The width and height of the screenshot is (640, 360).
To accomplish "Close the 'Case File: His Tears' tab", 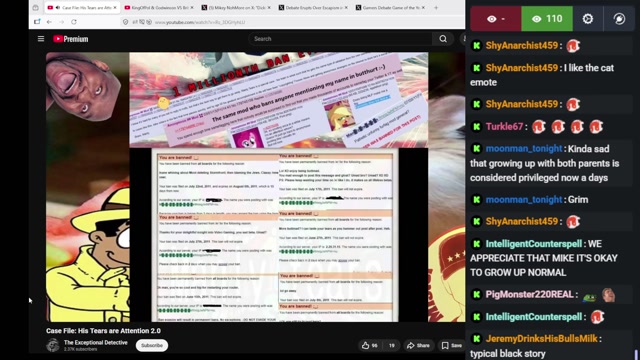I will (115, 7).
